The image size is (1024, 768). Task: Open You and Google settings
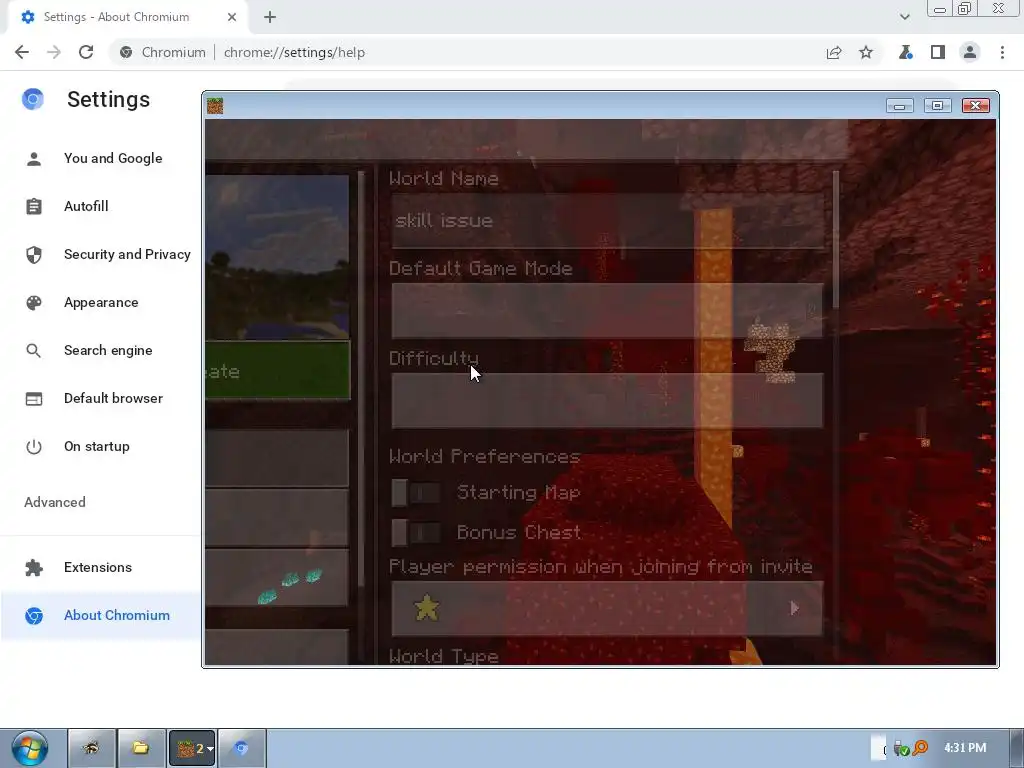coord(101,158)
